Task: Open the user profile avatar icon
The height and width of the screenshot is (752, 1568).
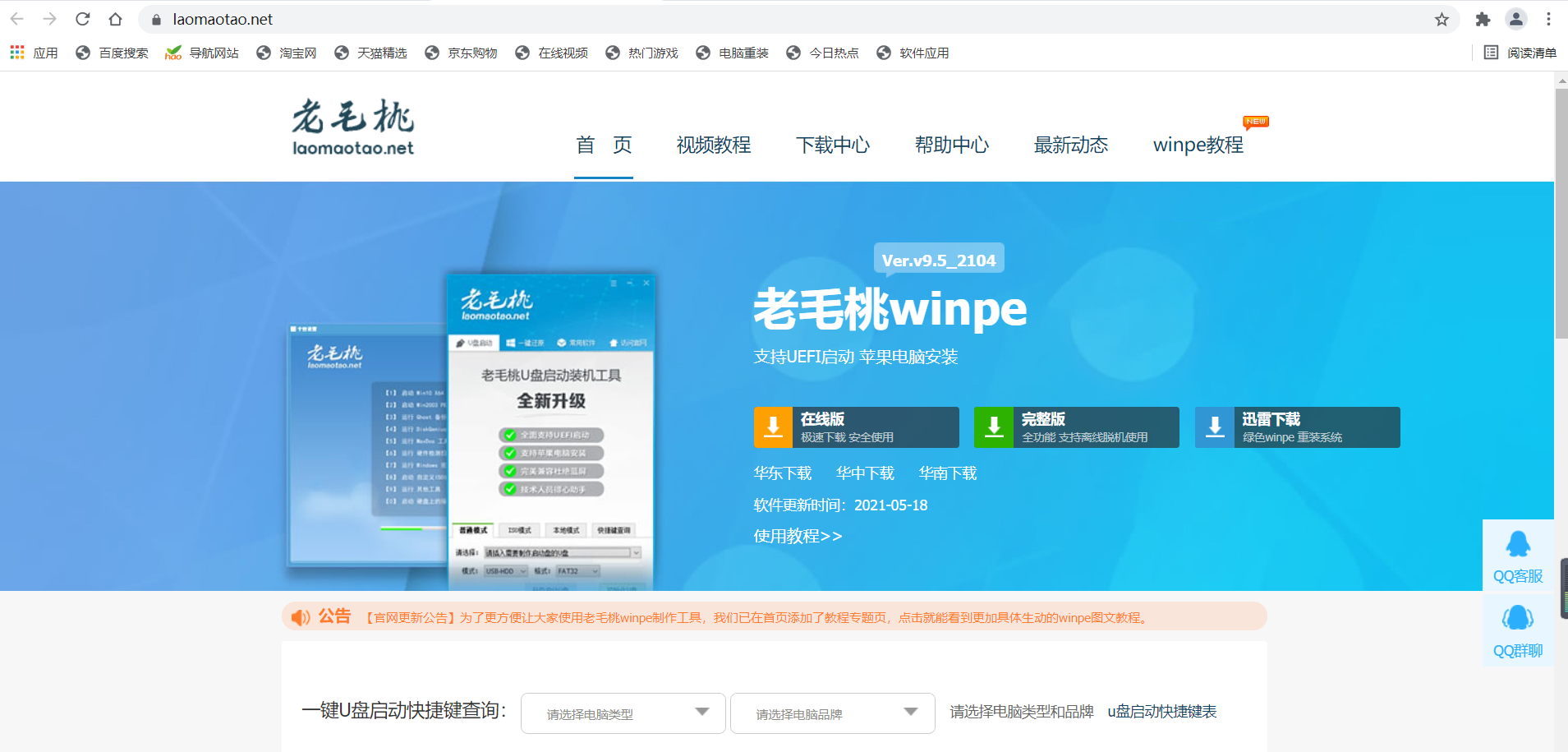Action: (x=1515, y=19)
